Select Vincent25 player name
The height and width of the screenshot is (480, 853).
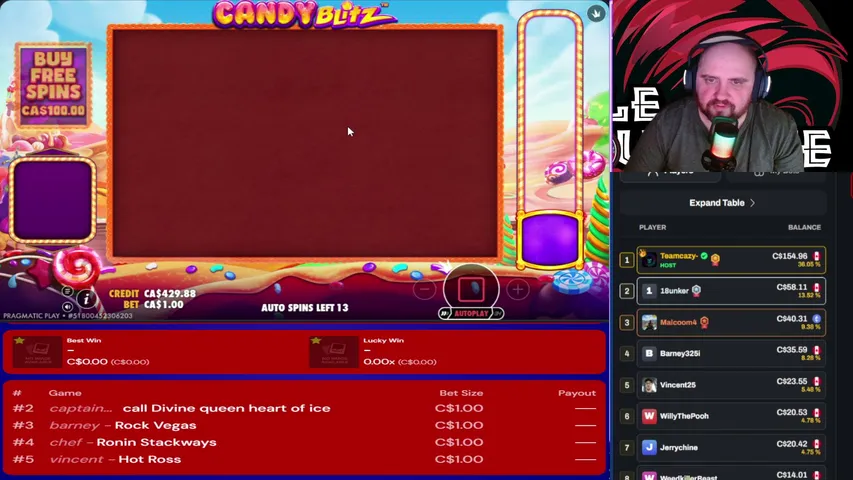pos(678,385)
